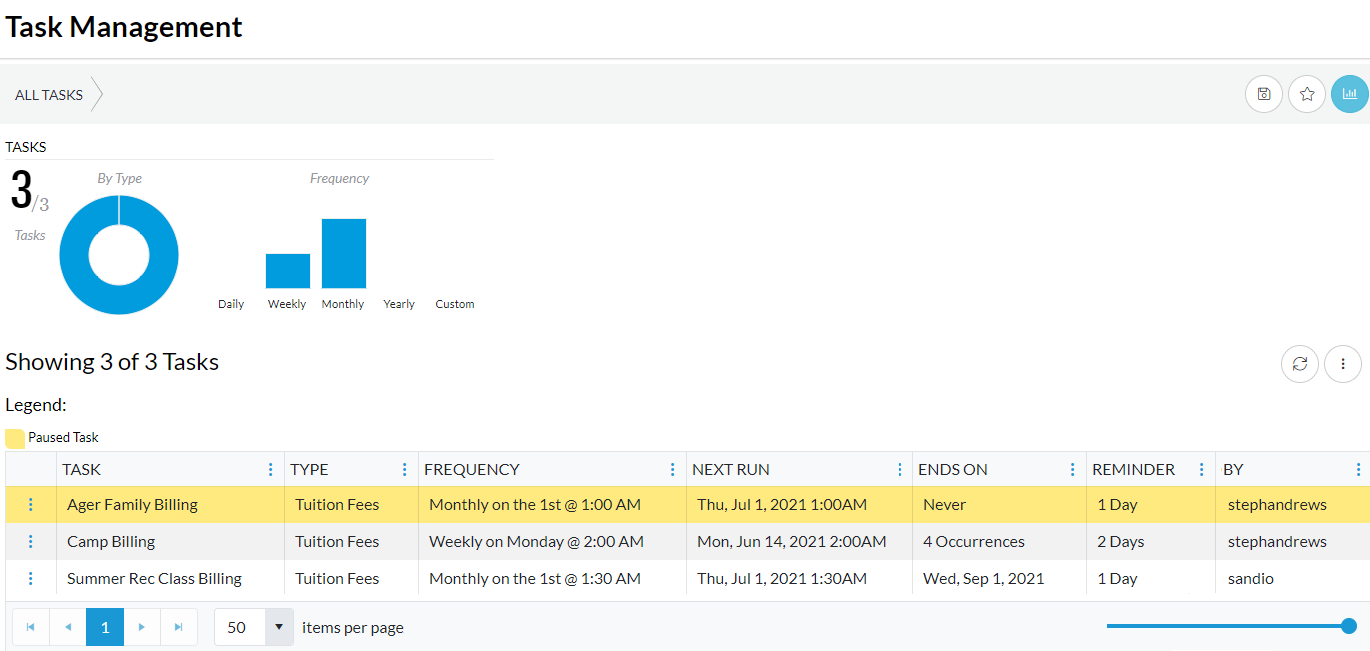
Task: Open the ENDS ON column menu dots
Action: point(1072,469)
